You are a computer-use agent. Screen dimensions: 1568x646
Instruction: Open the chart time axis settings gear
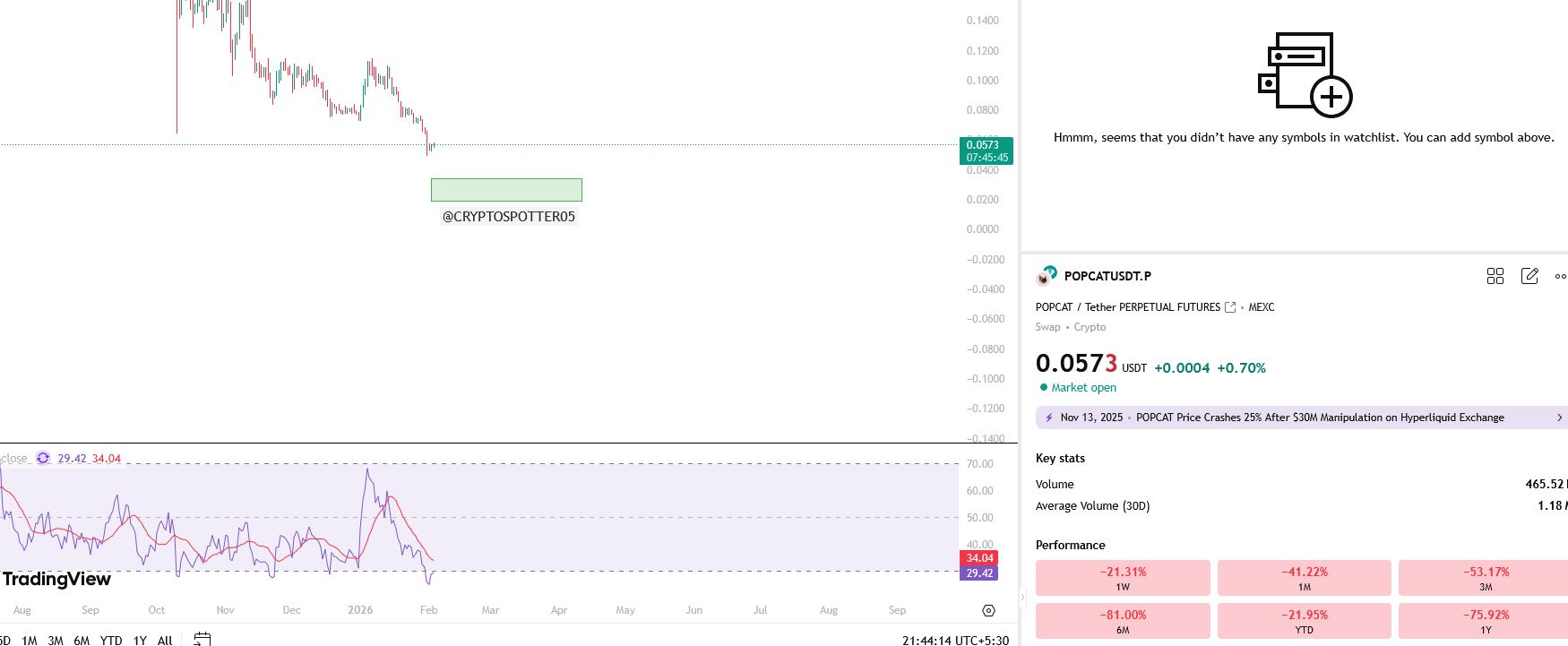(988, 610)
